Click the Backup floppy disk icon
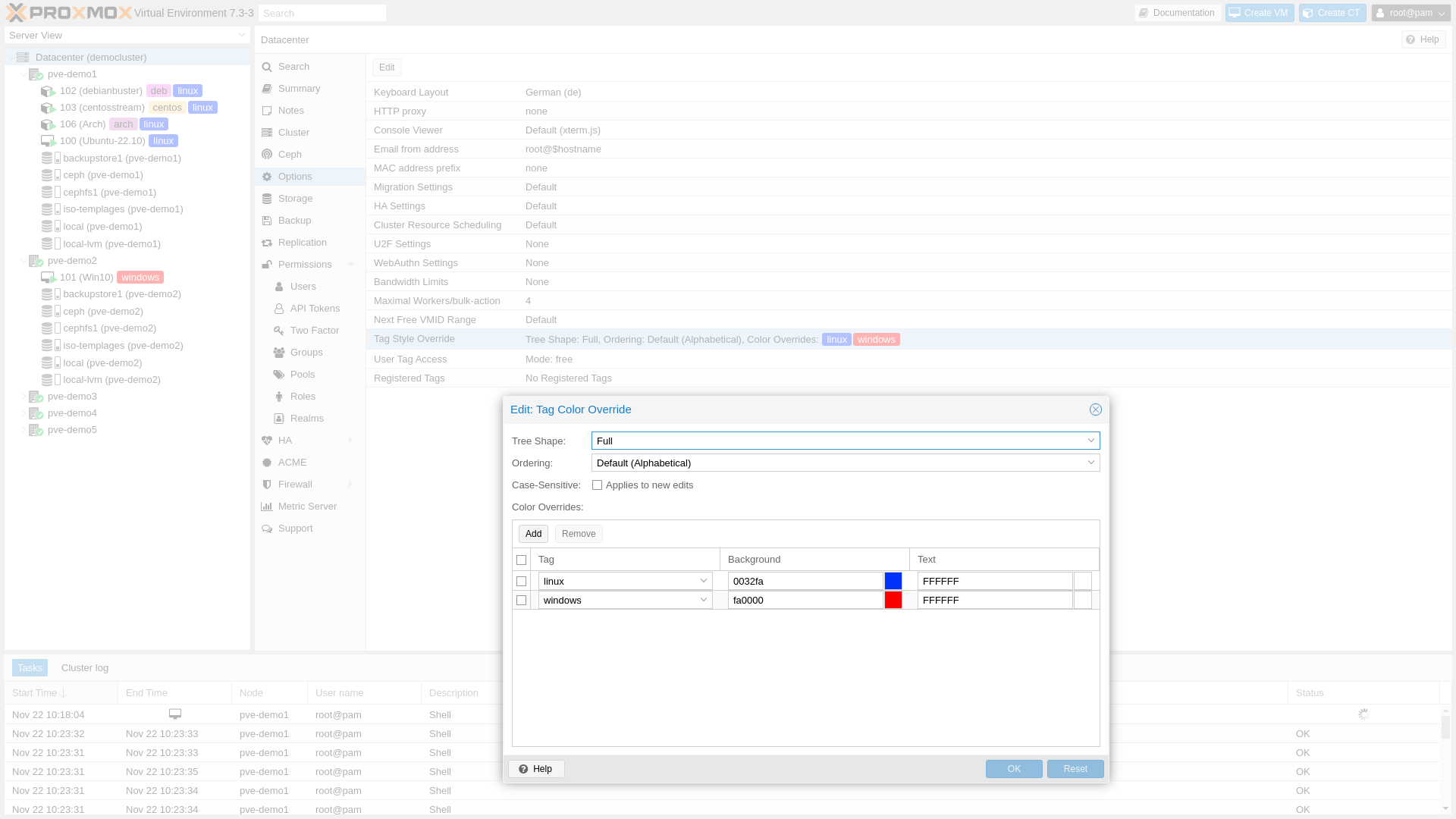The width and height of the screenshot is (1456, 819). (267, 221)
